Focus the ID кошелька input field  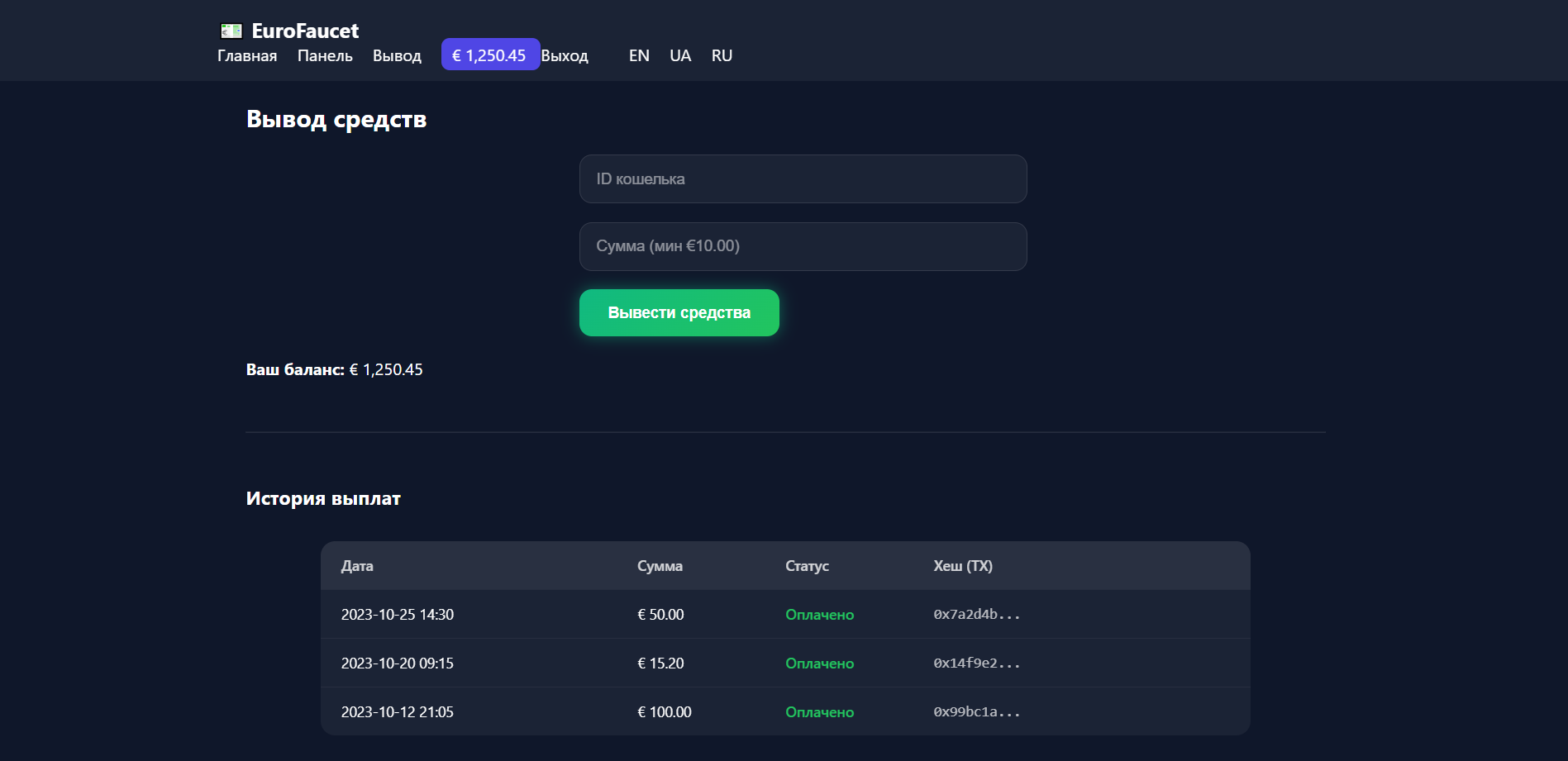pyautogui.click(x=803, y=179)
